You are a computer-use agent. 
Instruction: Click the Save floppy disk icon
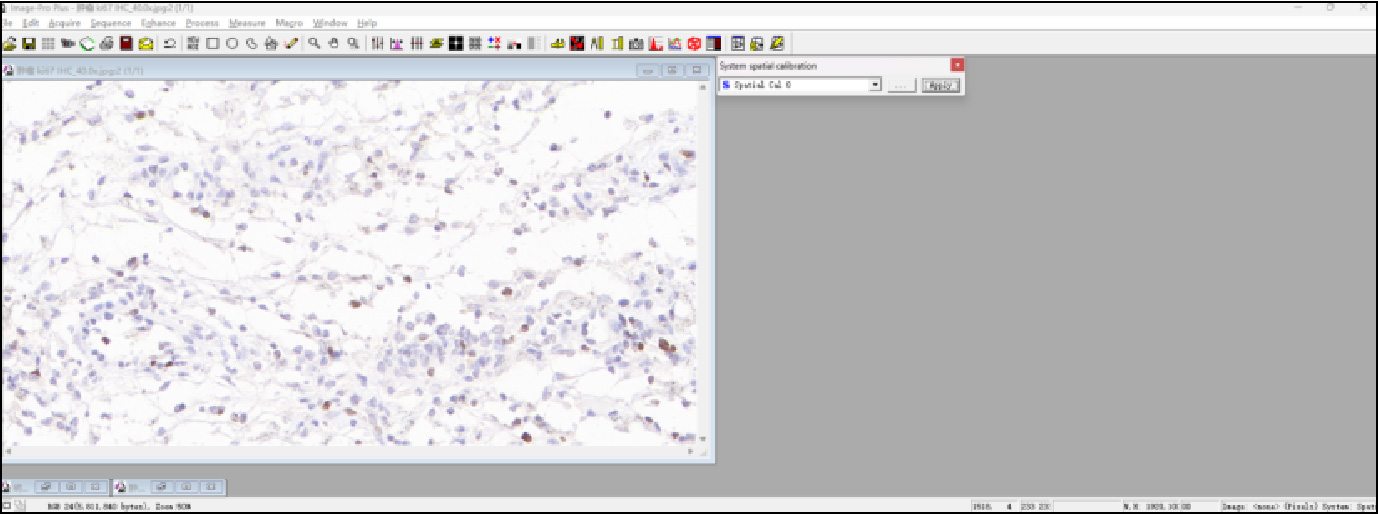29,43
